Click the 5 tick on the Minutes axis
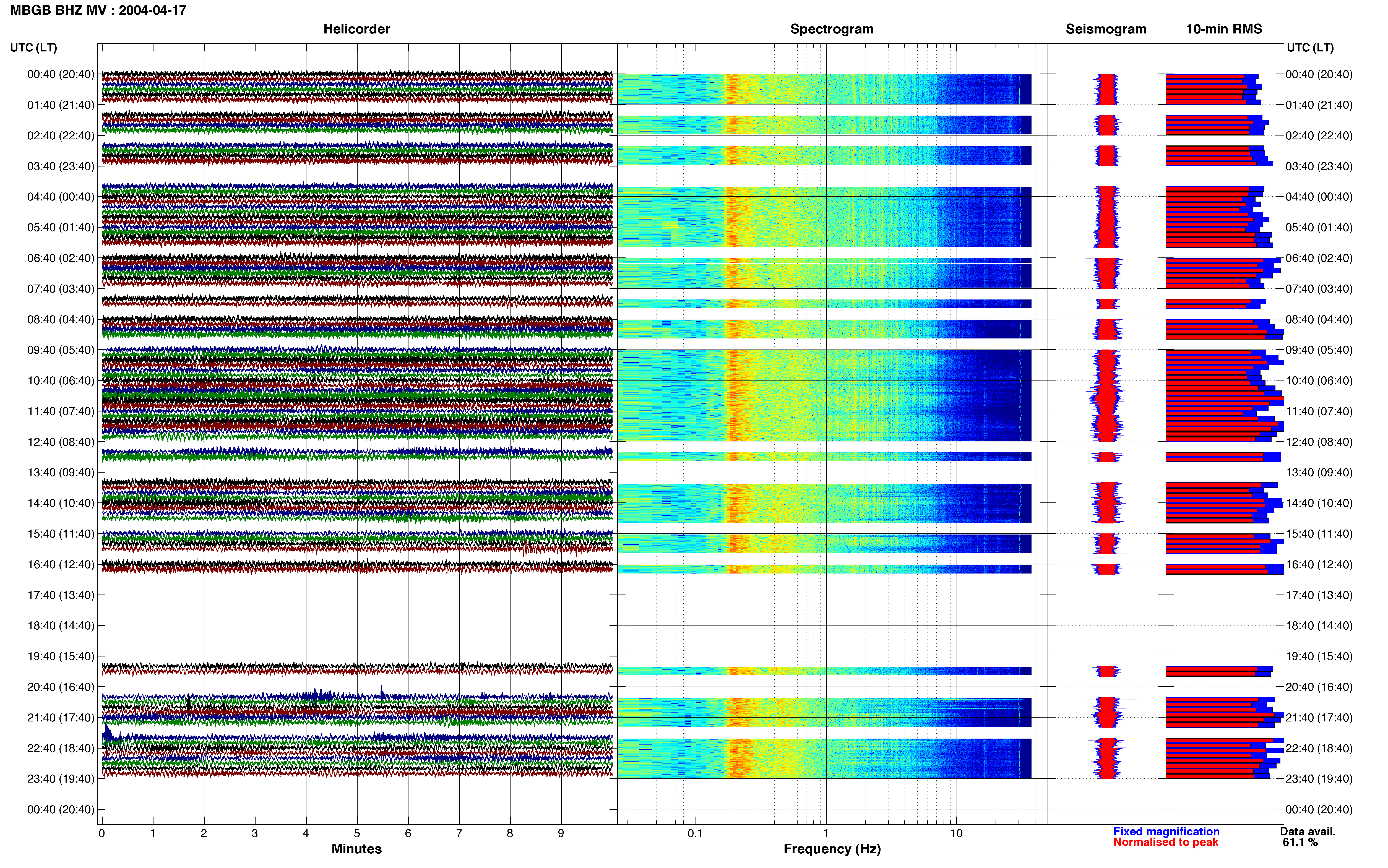The width and height of the screenshot is (1388, 868). click(x=357, y=833)
